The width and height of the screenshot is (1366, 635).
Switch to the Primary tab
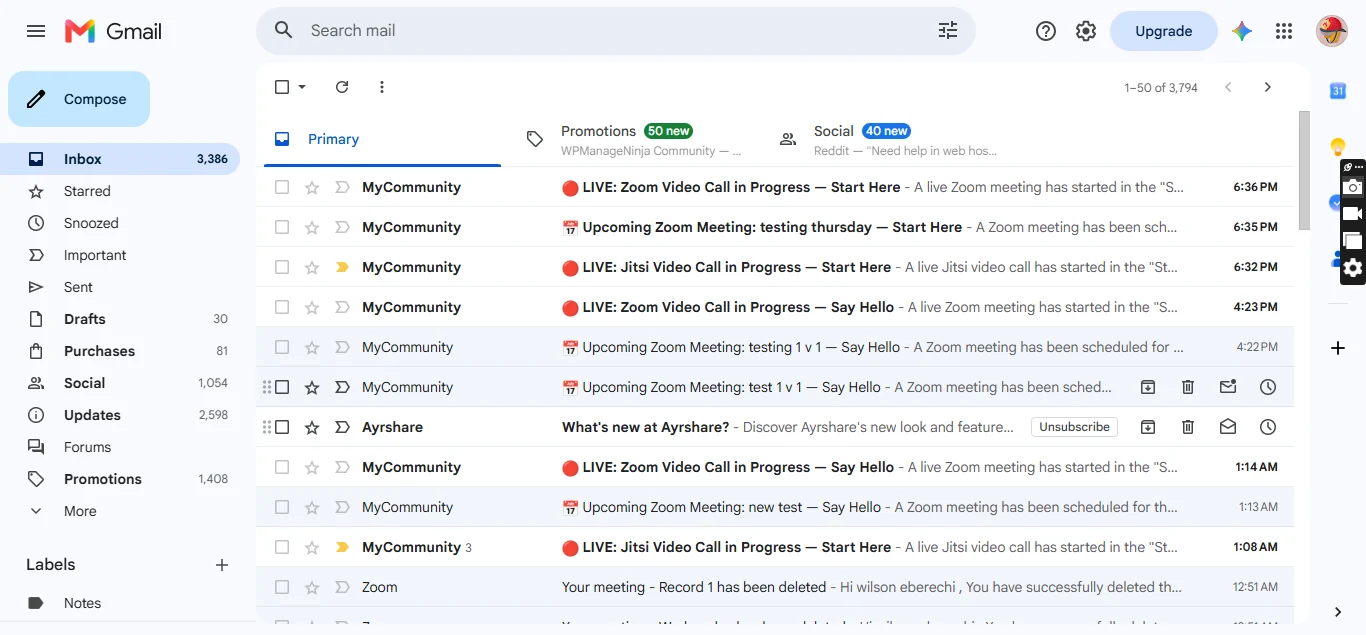click(381, 139)
